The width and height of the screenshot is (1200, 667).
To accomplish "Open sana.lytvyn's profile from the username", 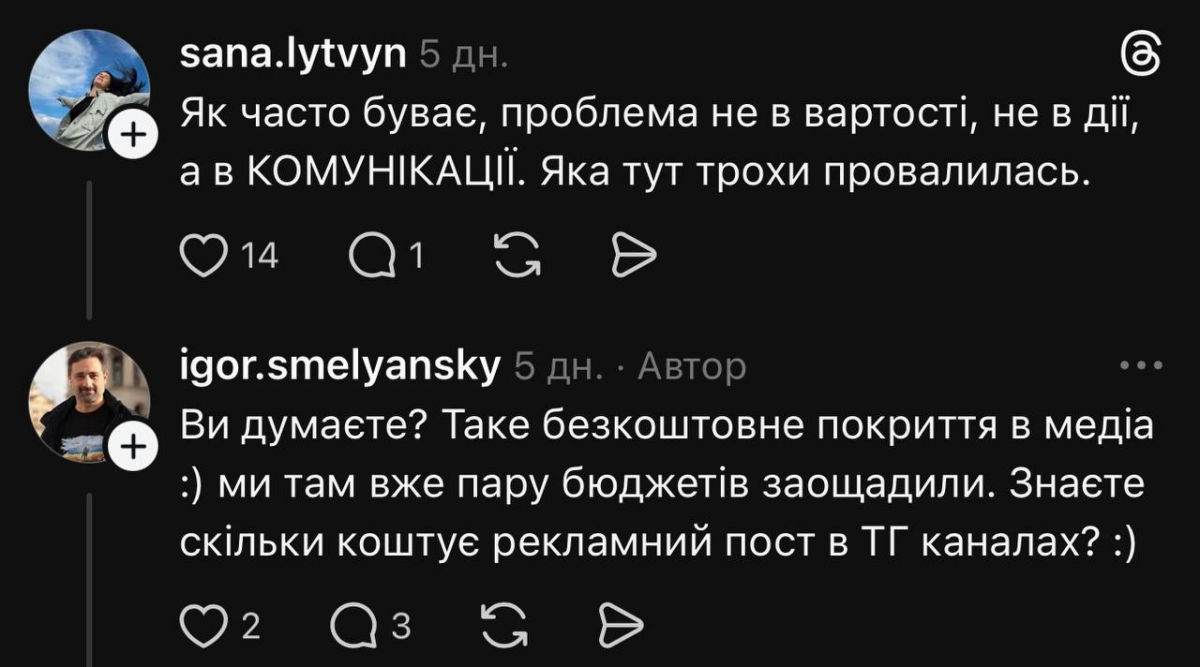I will [x=293, y=54].
